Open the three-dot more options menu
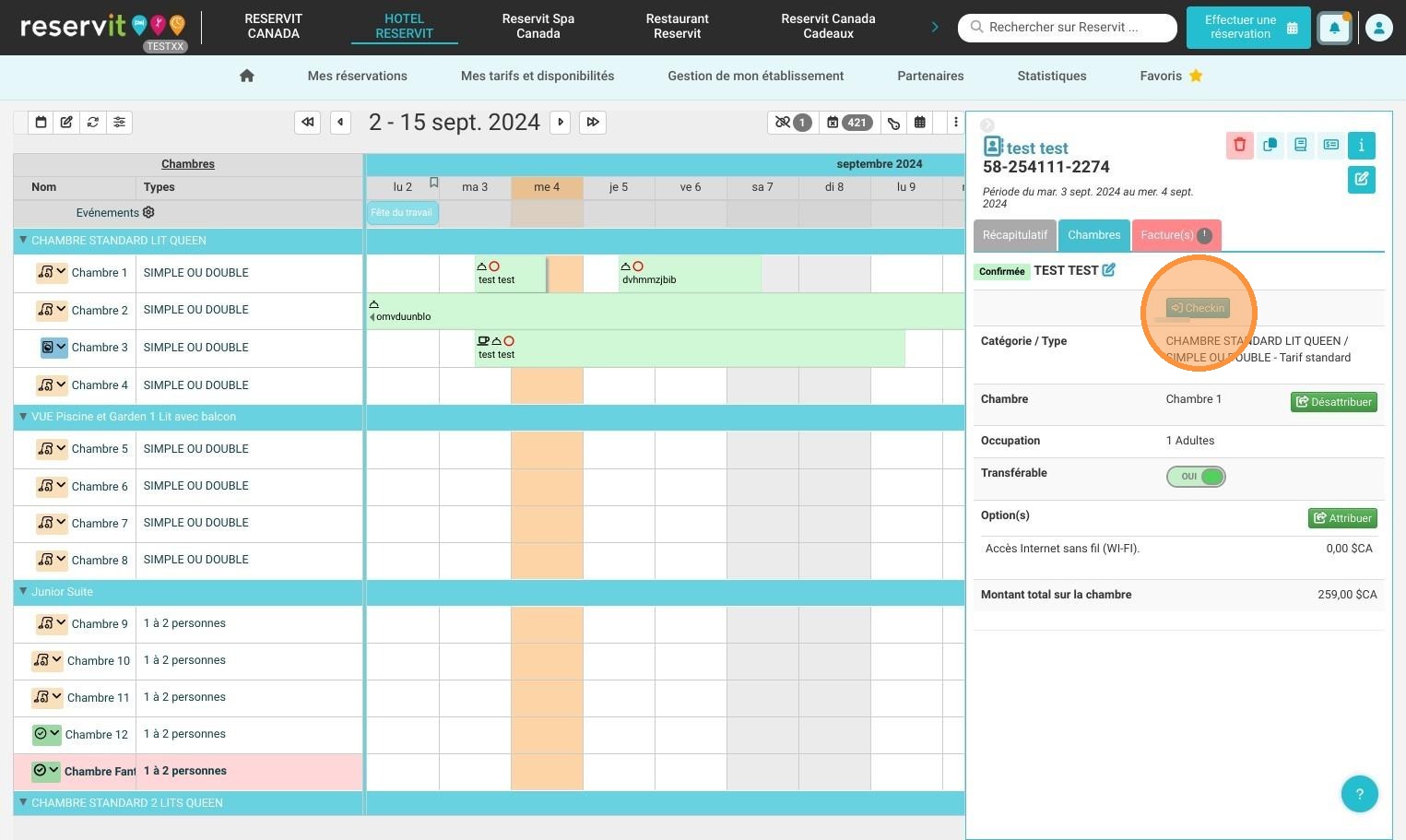 956,122
